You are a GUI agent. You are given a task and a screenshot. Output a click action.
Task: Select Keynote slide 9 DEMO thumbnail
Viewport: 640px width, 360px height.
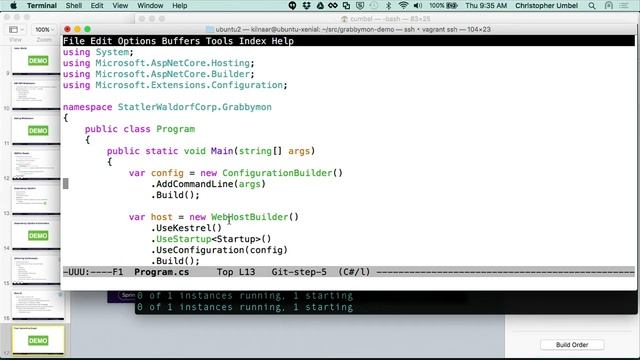click(x=37, y=60)
